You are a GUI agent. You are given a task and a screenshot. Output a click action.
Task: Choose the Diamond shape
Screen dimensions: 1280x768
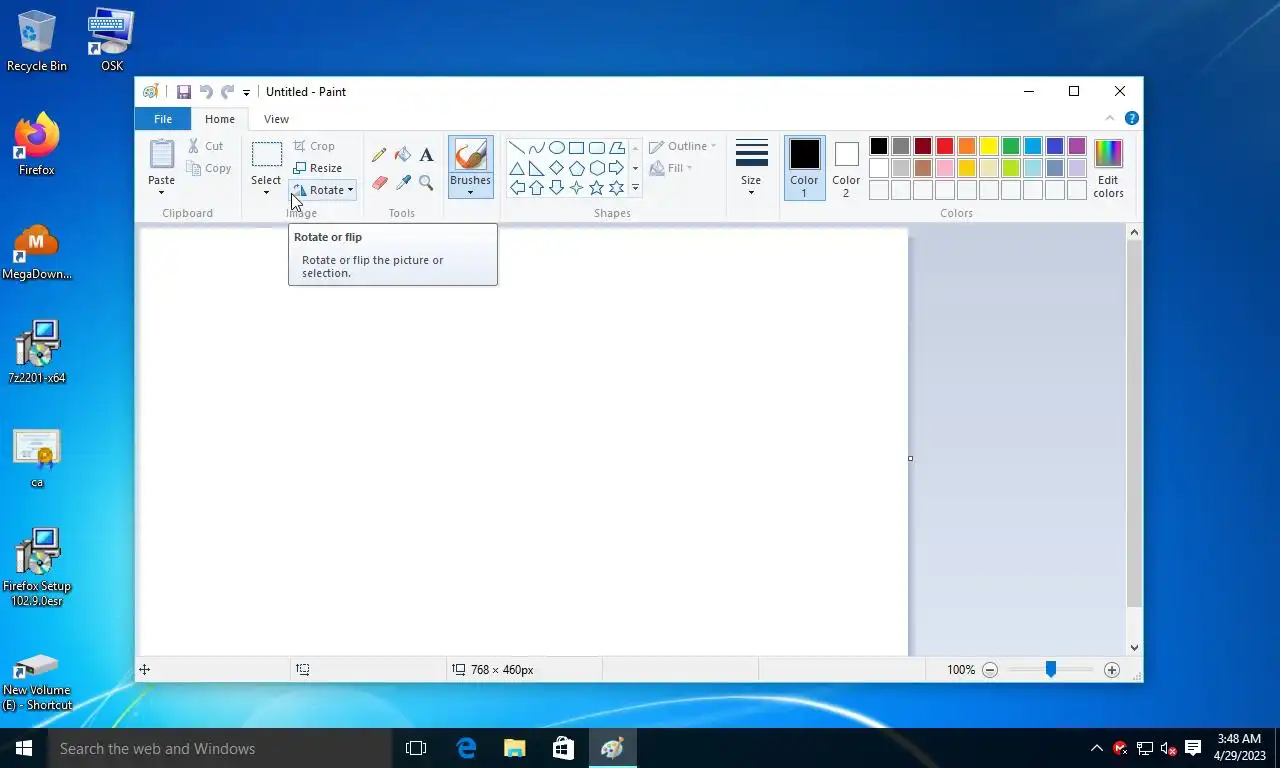[x=557, y=168]
